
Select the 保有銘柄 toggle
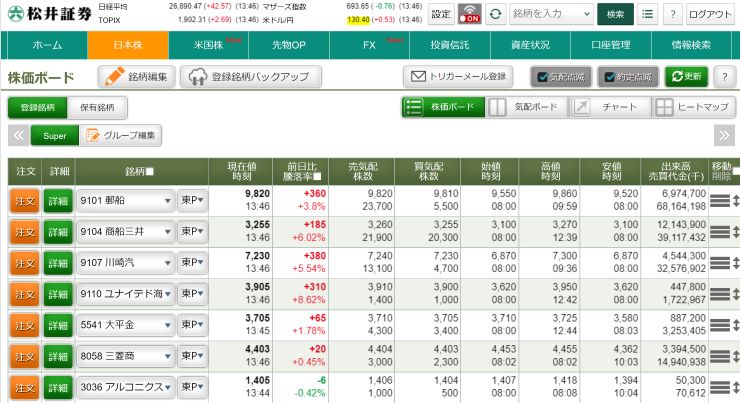click(97, 108)
